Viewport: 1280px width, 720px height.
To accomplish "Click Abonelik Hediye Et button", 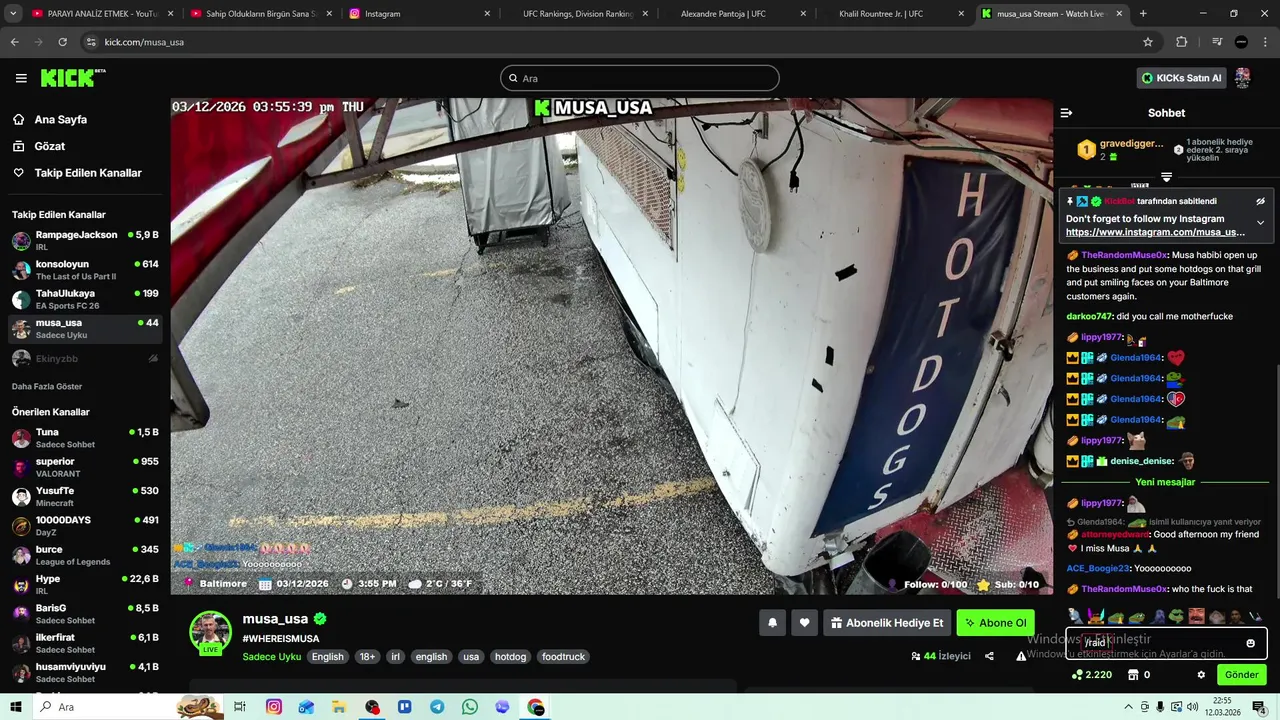I will [887, 623].
